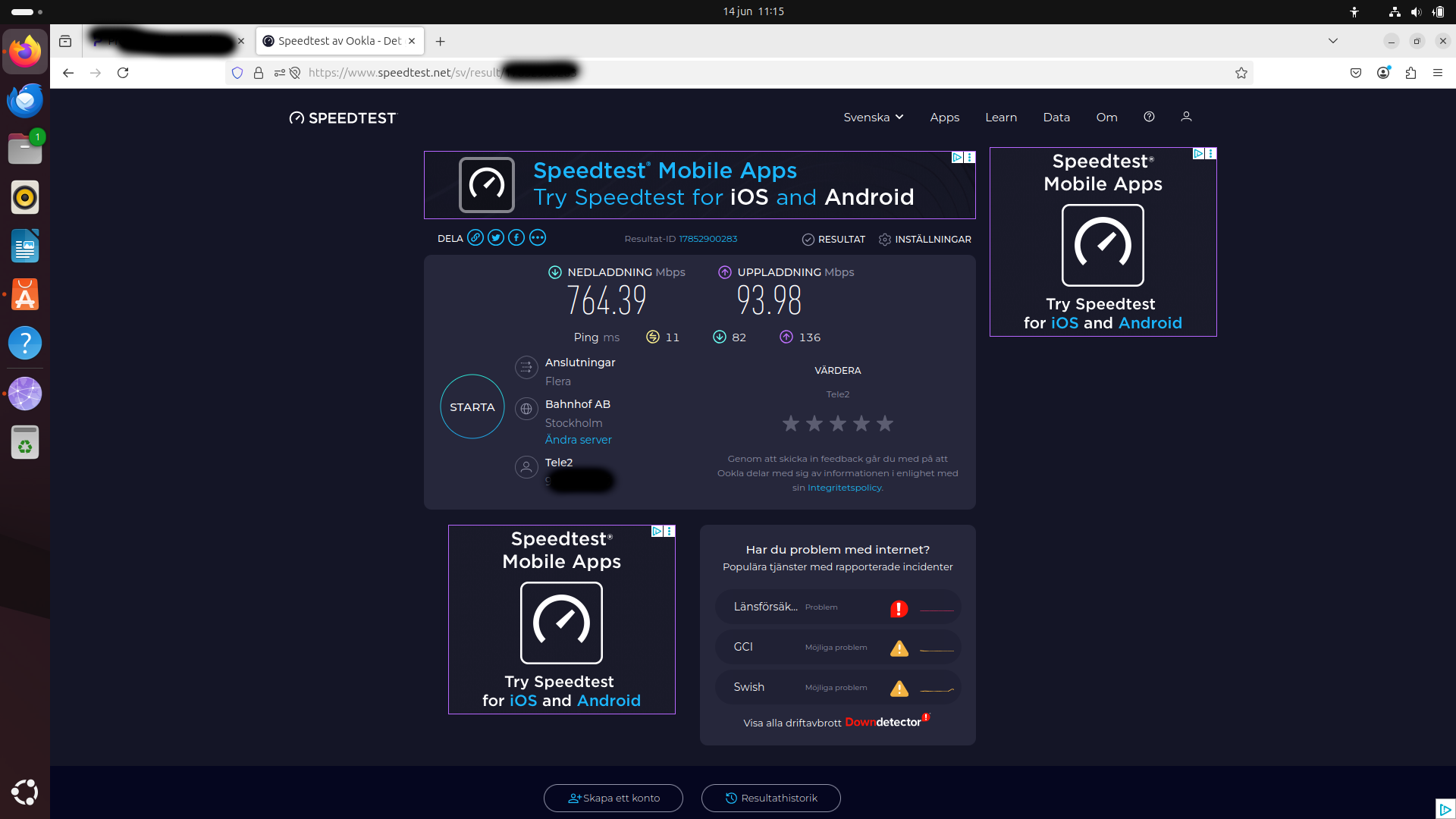Viewport: 1456px width, 819px height.
Task: Open RESULTAT view
Action: (833, 240)
